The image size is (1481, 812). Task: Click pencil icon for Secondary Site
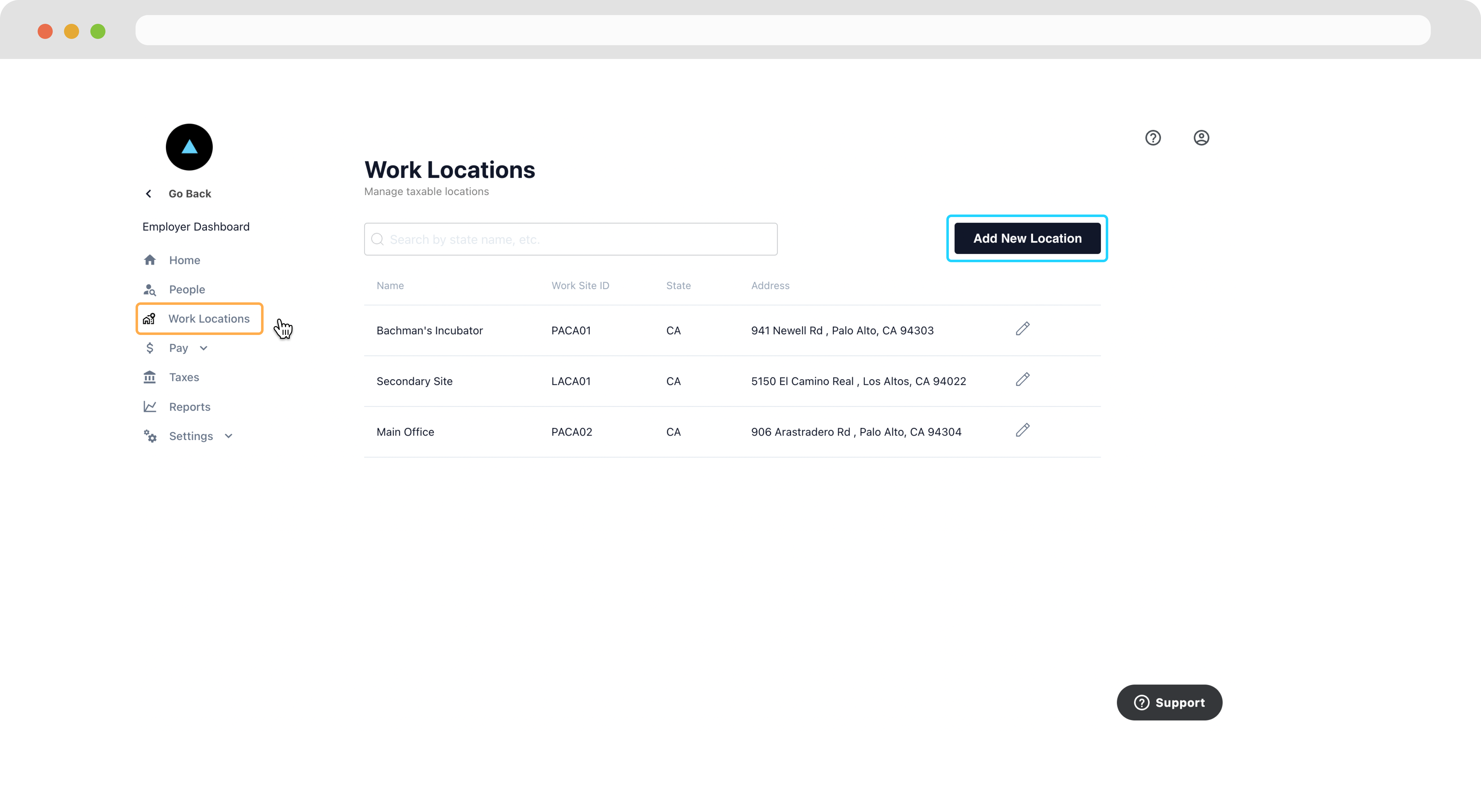1022,379
